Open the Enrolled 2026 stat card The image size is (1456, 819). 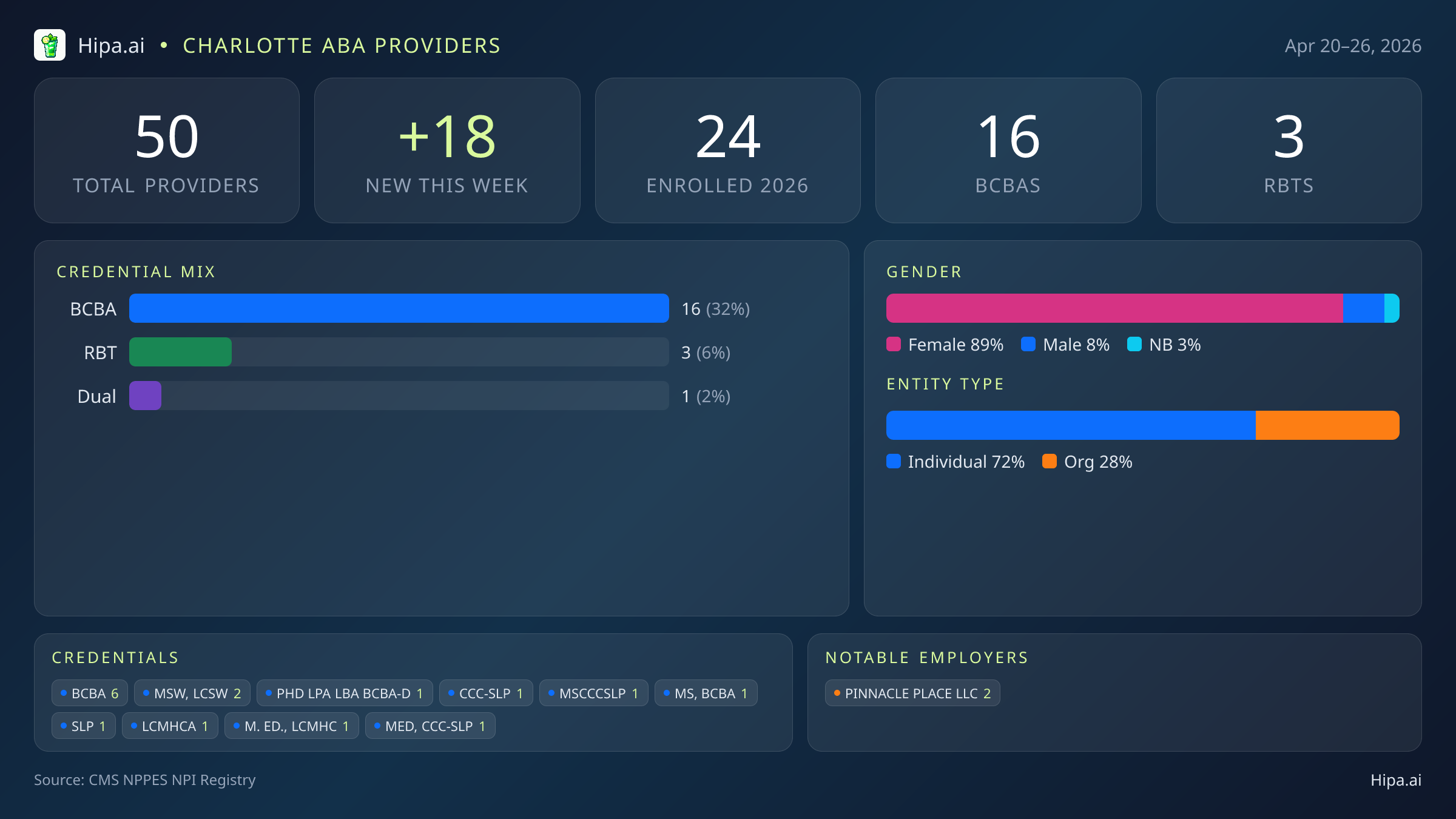pos(727,150)
